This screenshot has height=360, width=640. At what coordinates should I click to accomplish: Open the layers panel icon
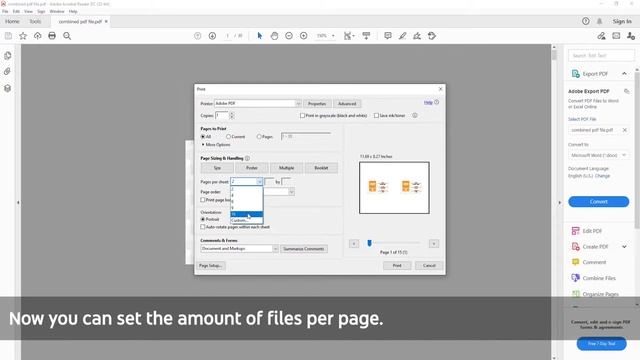(7, 88)
